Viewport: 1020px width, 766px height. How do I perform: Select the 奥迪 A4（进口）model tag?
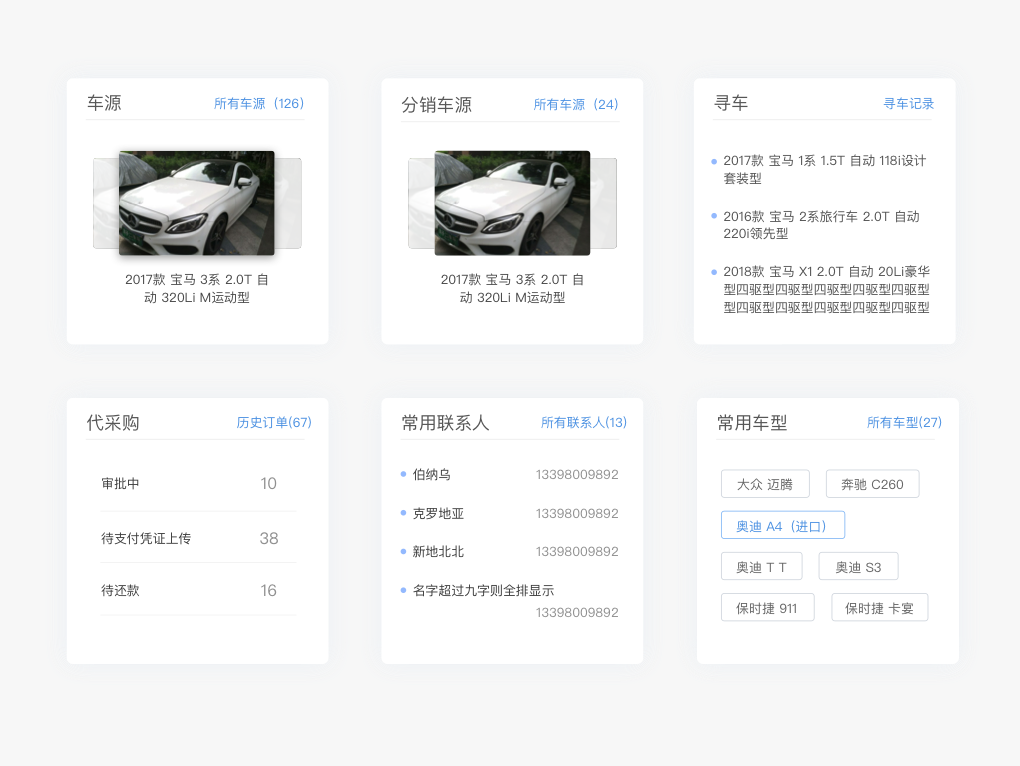(783, 525)
